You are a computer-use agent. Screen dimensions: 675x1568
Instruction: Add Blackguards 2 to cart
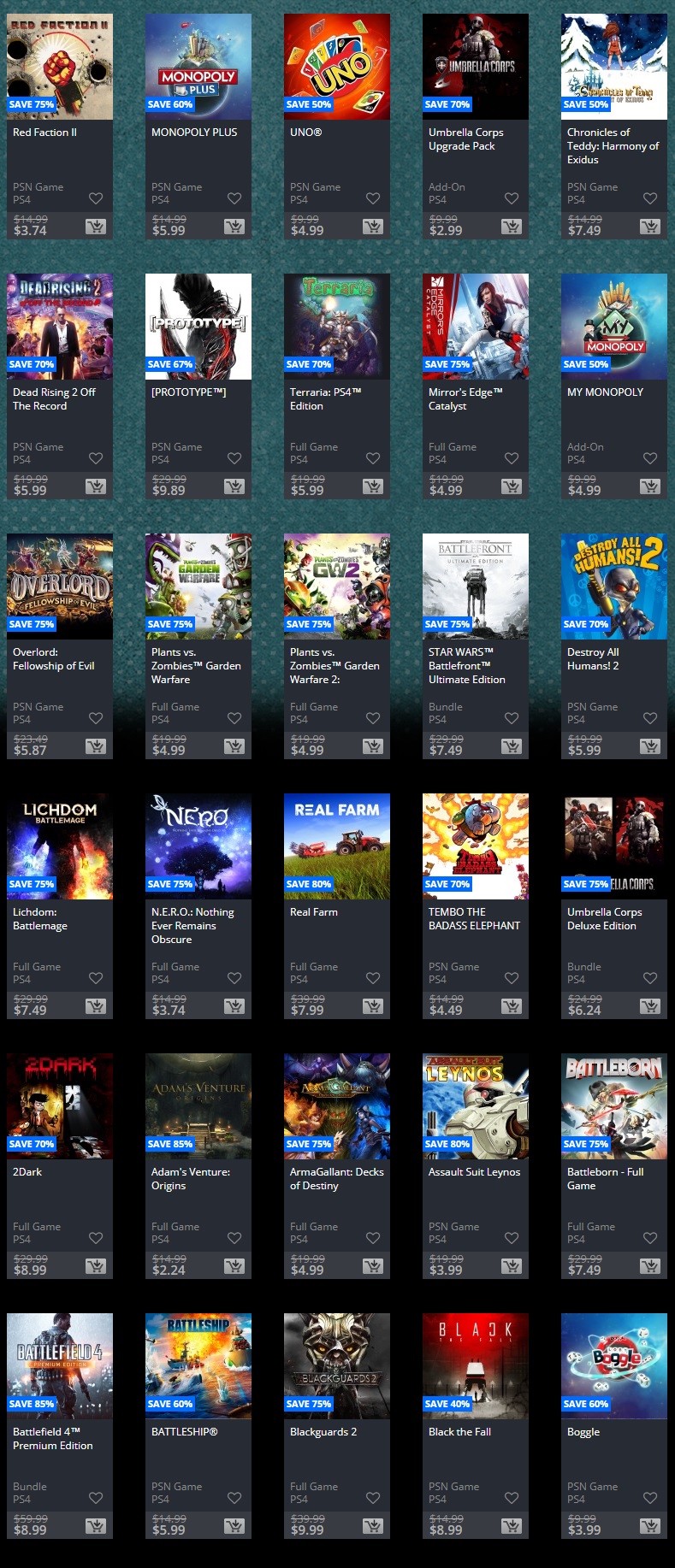[x=373, y=1526]
